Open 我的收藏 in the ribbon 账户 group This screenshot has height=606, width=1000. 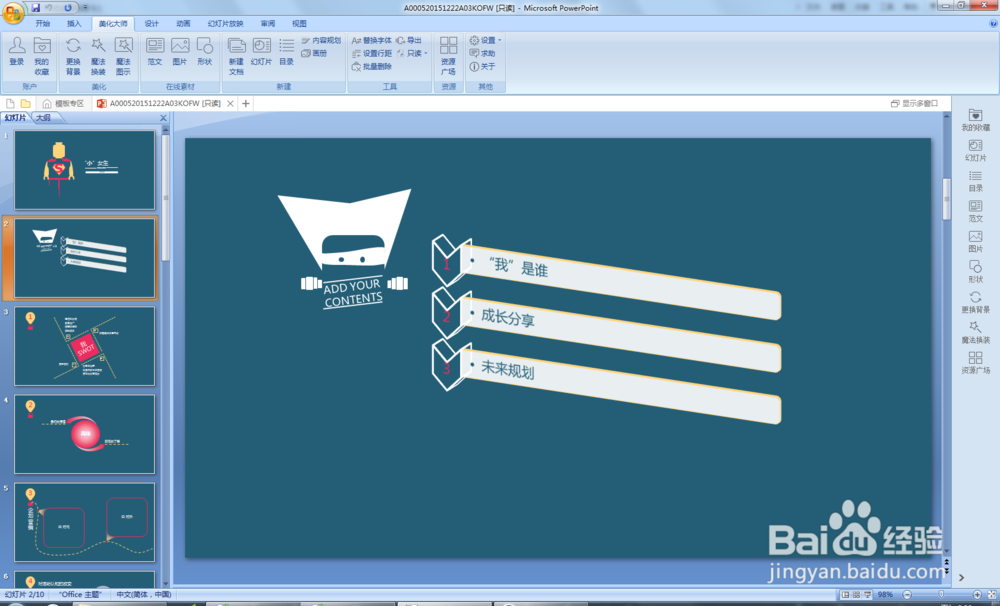pos(41,55)
